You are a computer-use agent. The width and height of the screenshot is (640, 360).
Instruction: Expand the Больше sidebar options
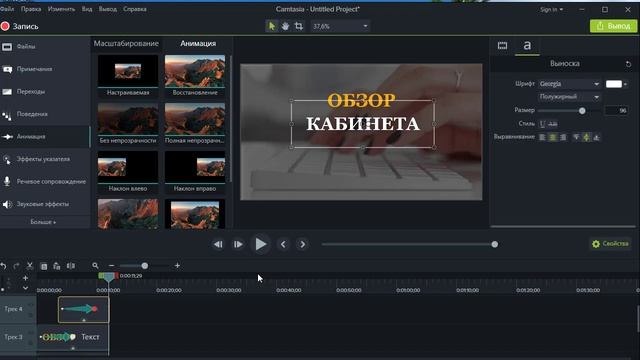(x=43, y=222)
